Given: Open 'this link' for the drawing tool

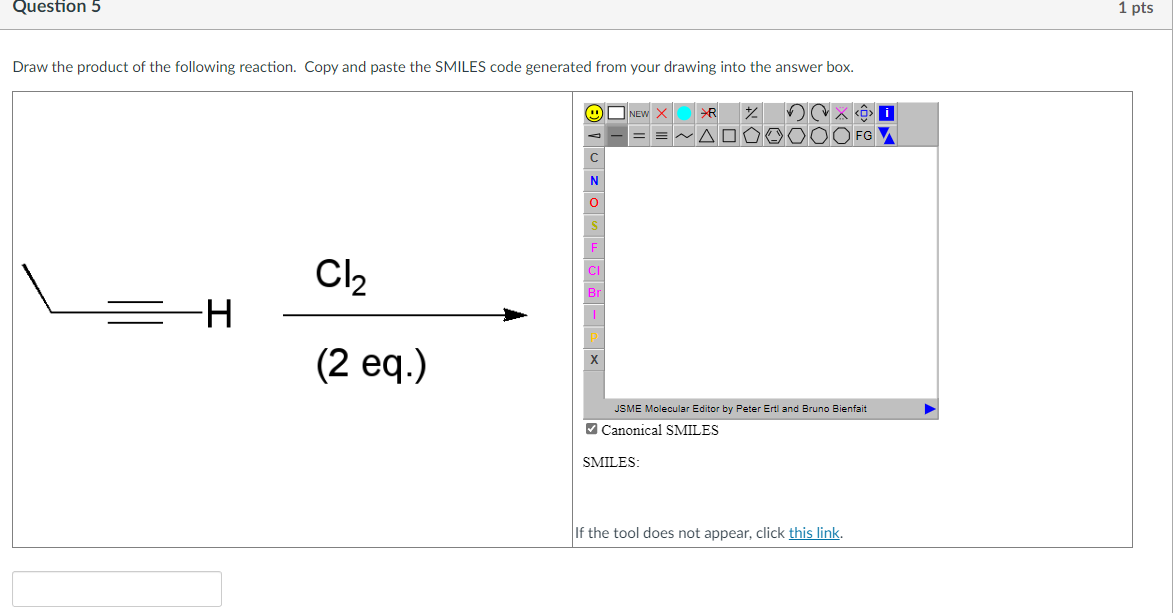Looking at the screenshot, I should (x=813, y=532).
